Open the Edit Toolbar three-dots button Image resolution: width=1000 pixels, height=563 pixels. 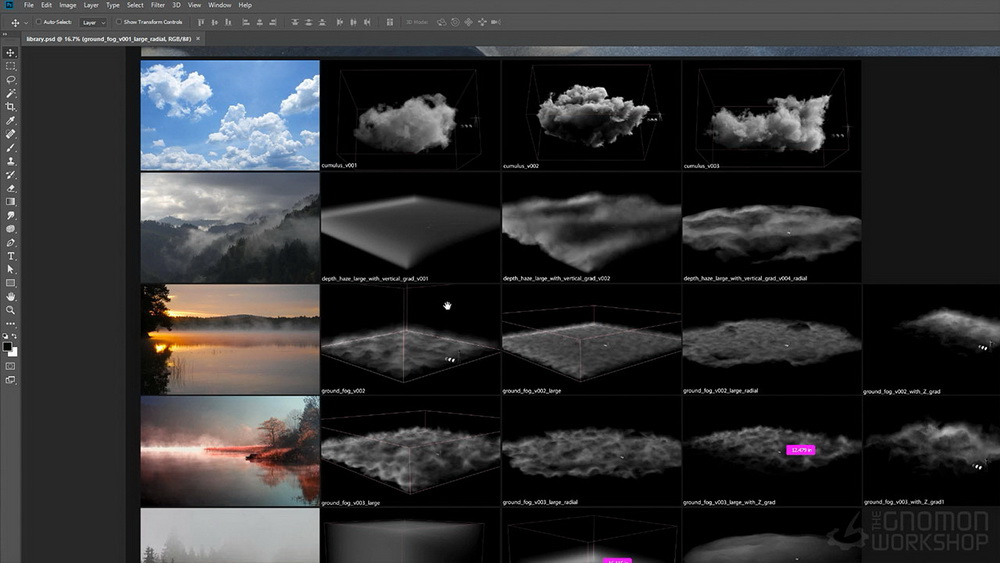click(x=11, y=324)
